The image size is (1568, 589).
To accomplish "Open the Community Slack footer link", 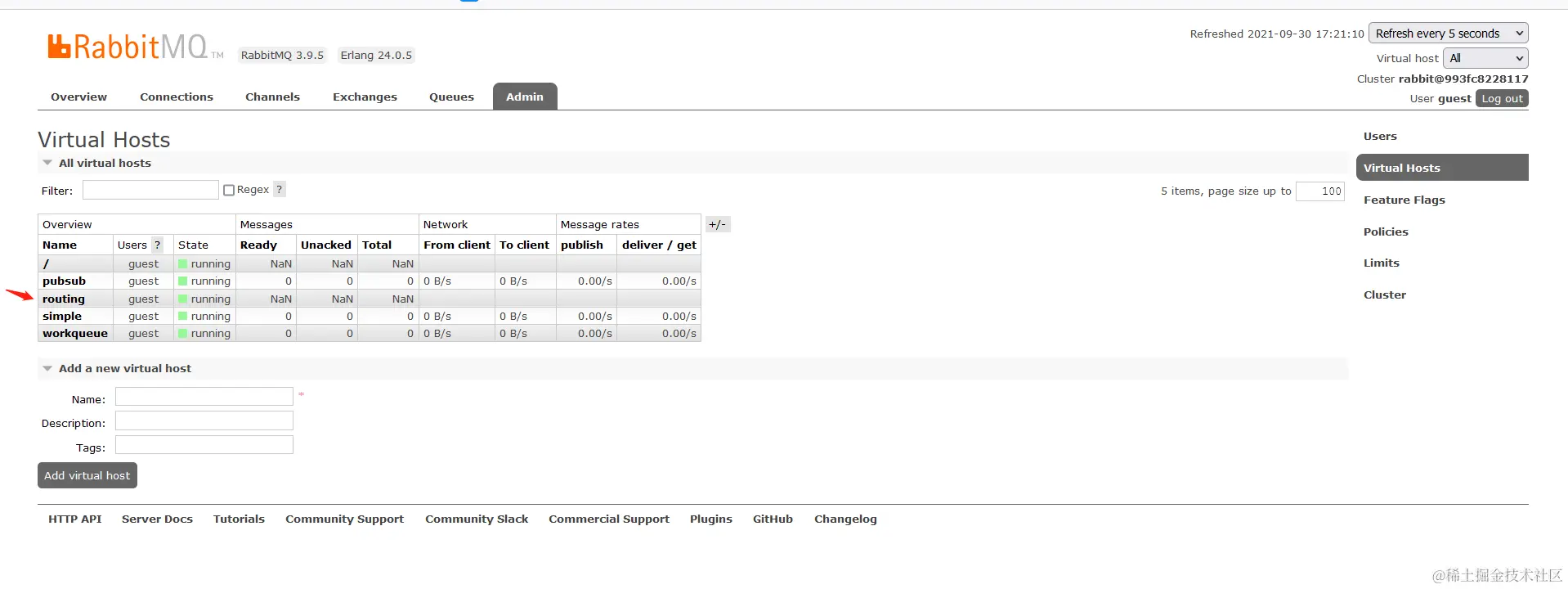I will tap(477, 519).
